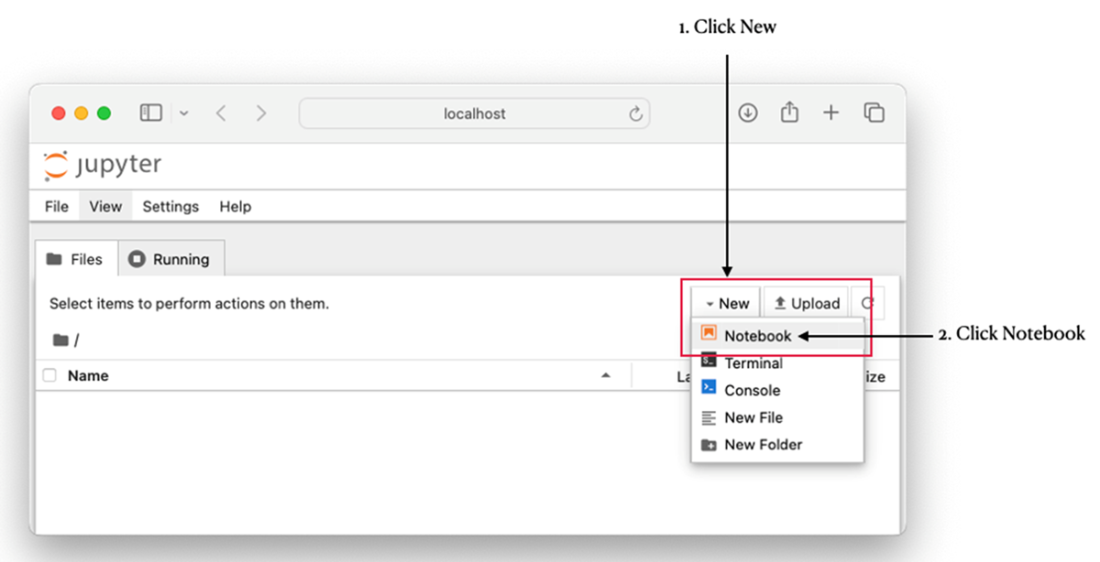
Task: Reload page using address bar icon
Action: tap(635, 114)
